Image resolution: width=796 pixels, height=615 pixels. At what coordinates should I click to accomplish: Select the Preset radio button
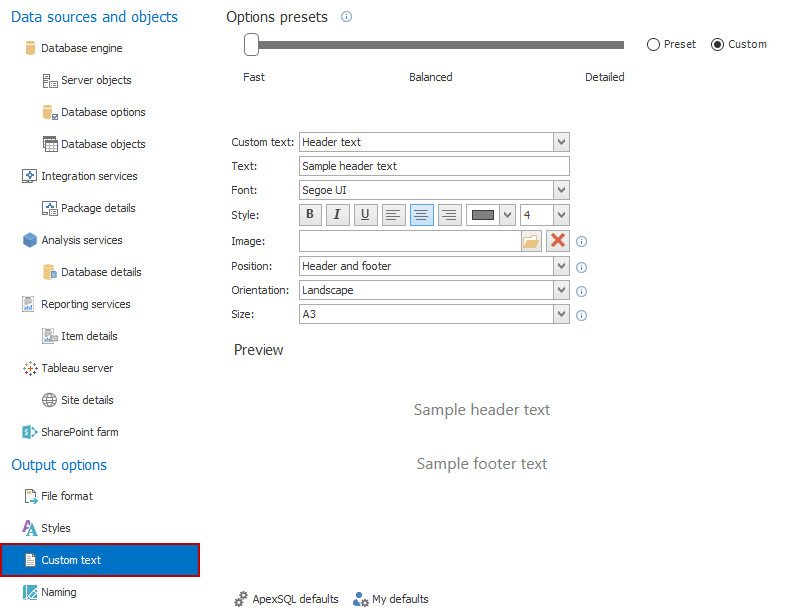(x=653, y=45)
